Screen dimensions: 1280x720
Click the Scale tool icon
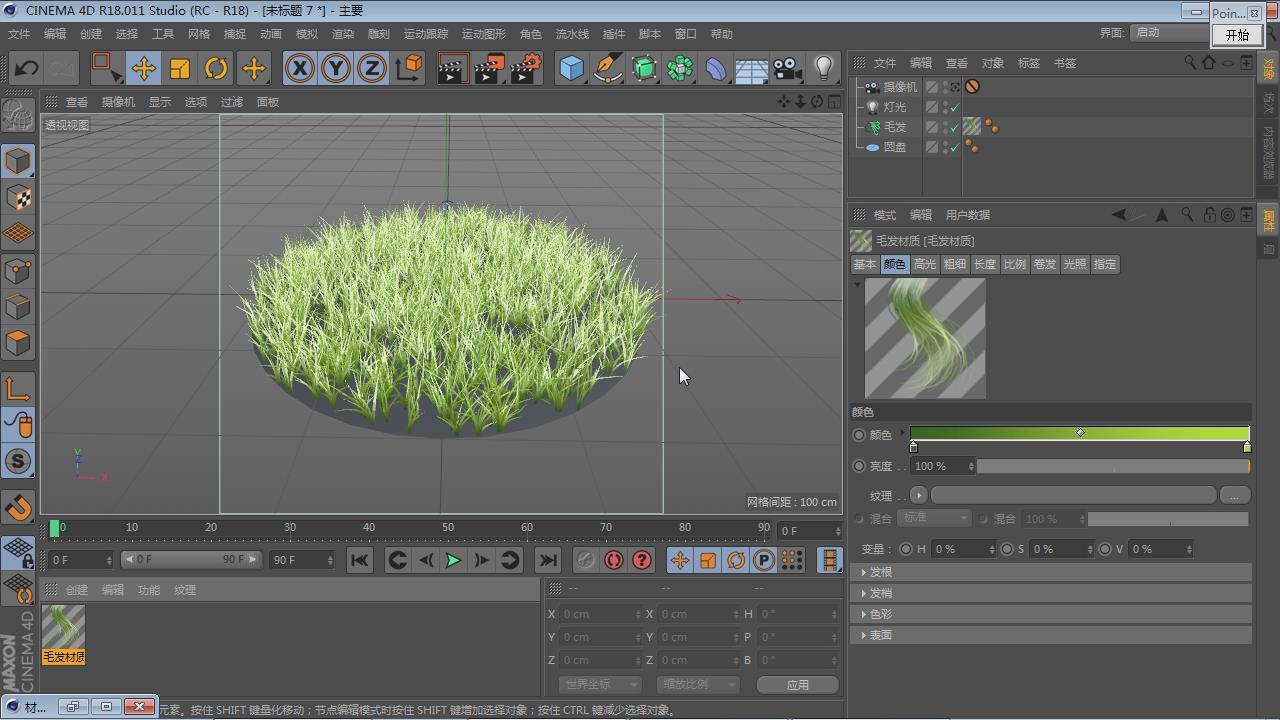(x=180, y=68)
